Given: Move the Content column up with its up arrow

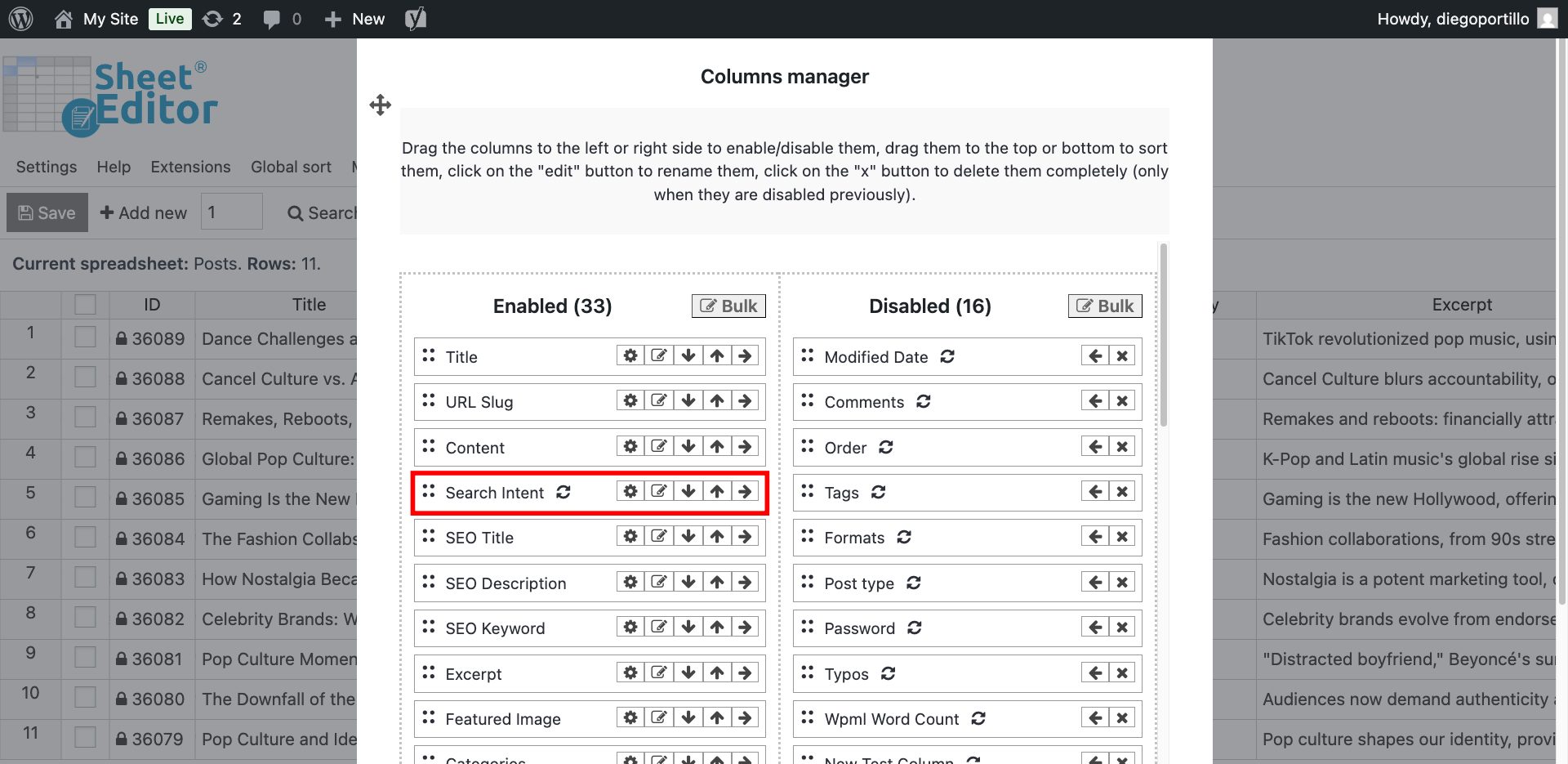Looking at the screenshot, I should 716,446.
